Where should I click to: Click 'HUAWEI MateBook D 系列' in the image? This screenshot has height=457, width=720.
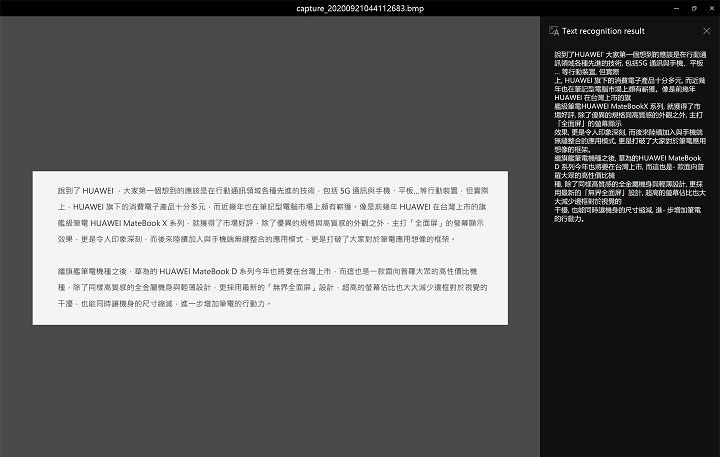(206, 271)
